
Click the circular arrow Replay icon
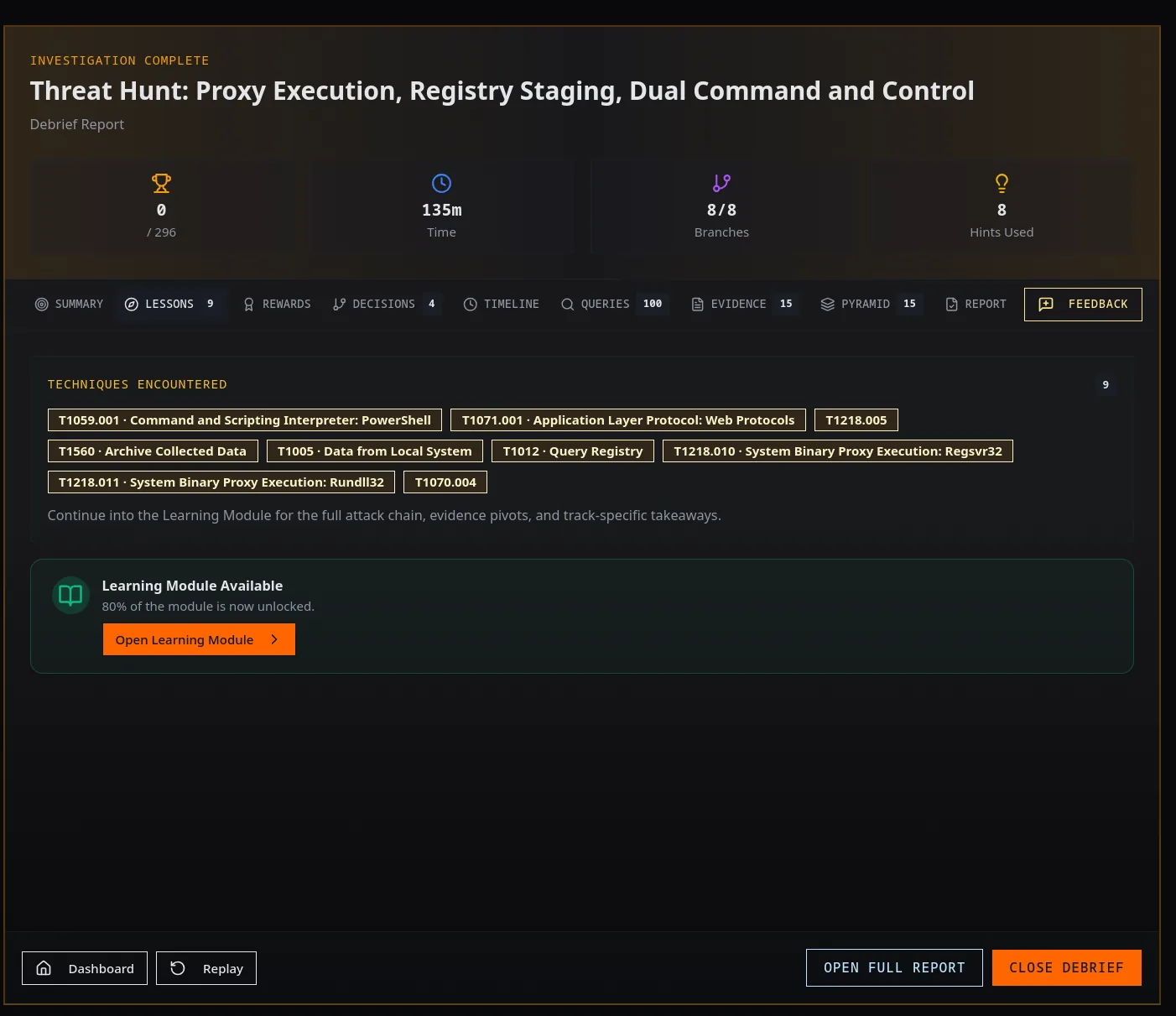tap(178, 968)
